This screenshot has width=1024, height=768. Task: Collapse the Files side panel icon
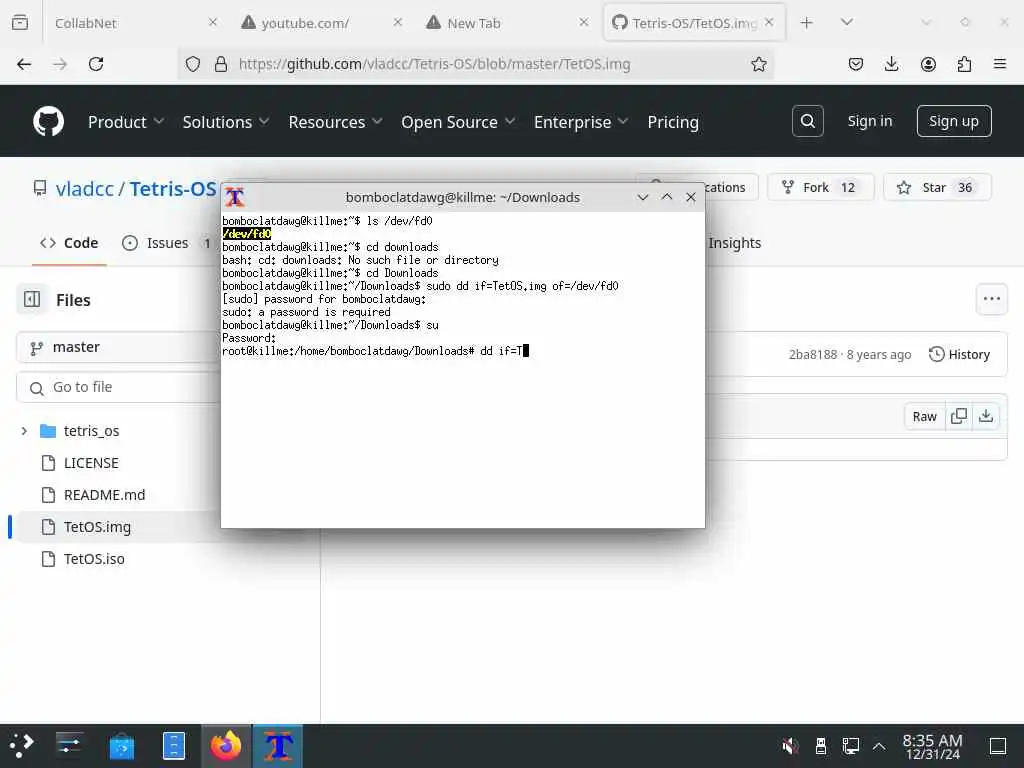click(x=32, y=300)
